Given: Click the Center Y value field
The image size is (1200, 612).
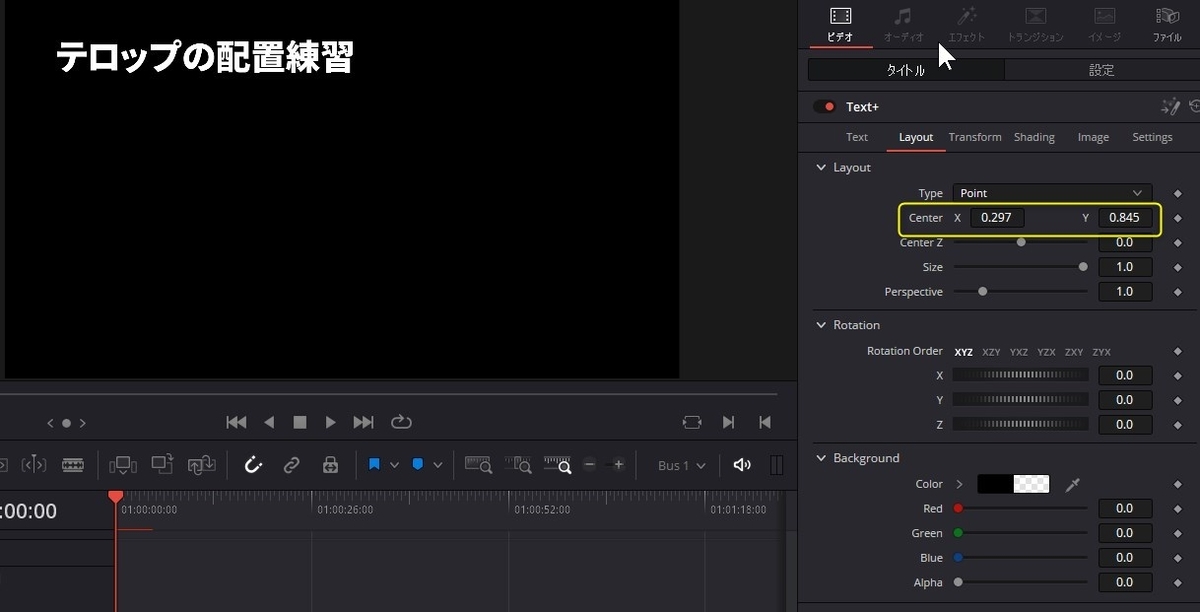Looking at the screenshot, I should click(1125, 218).
